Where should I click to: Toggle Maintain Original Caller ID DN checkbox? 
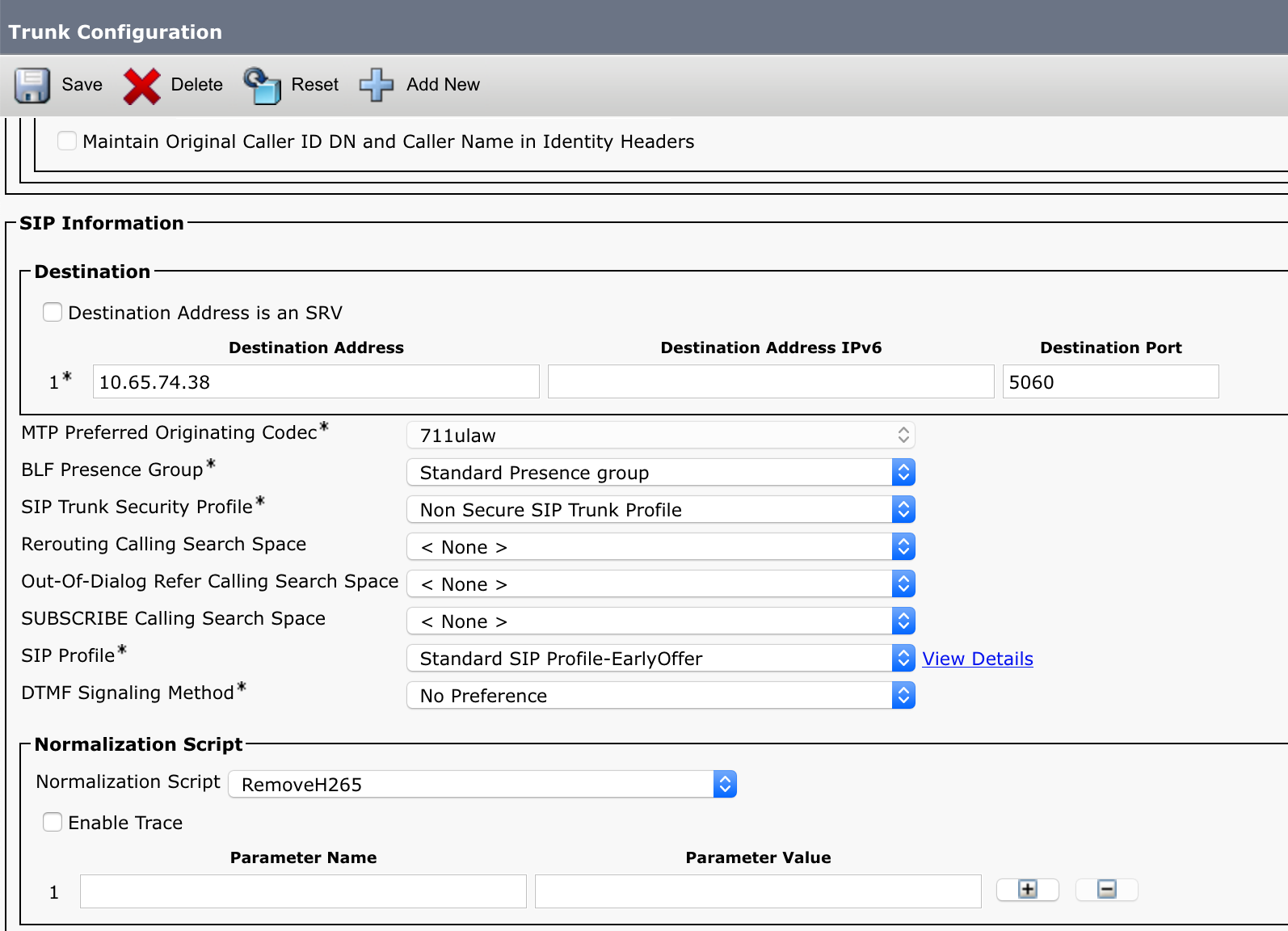pyautogui.click(x=67, y=141)
